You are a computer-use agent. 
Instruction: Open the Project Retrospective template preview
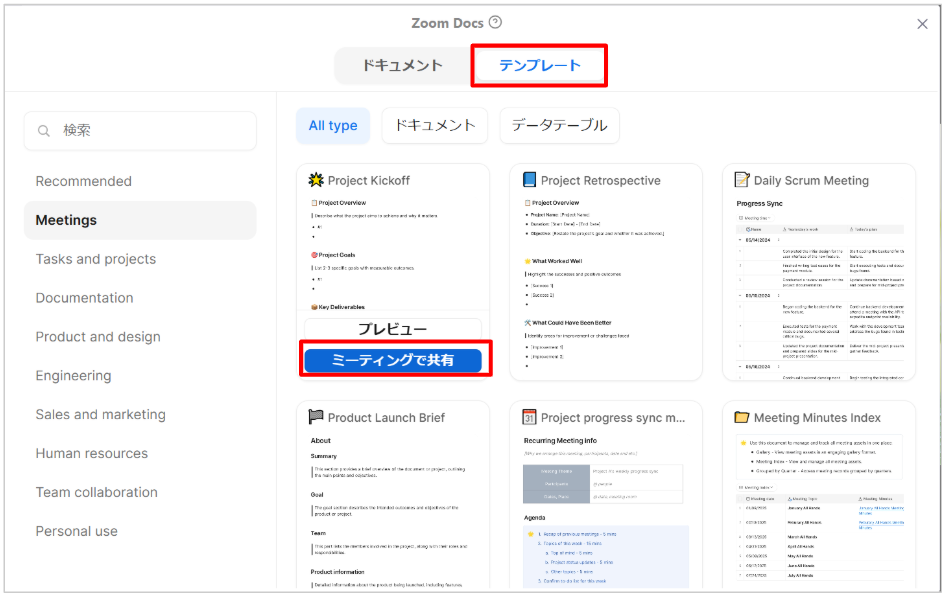tap(606, 272)
